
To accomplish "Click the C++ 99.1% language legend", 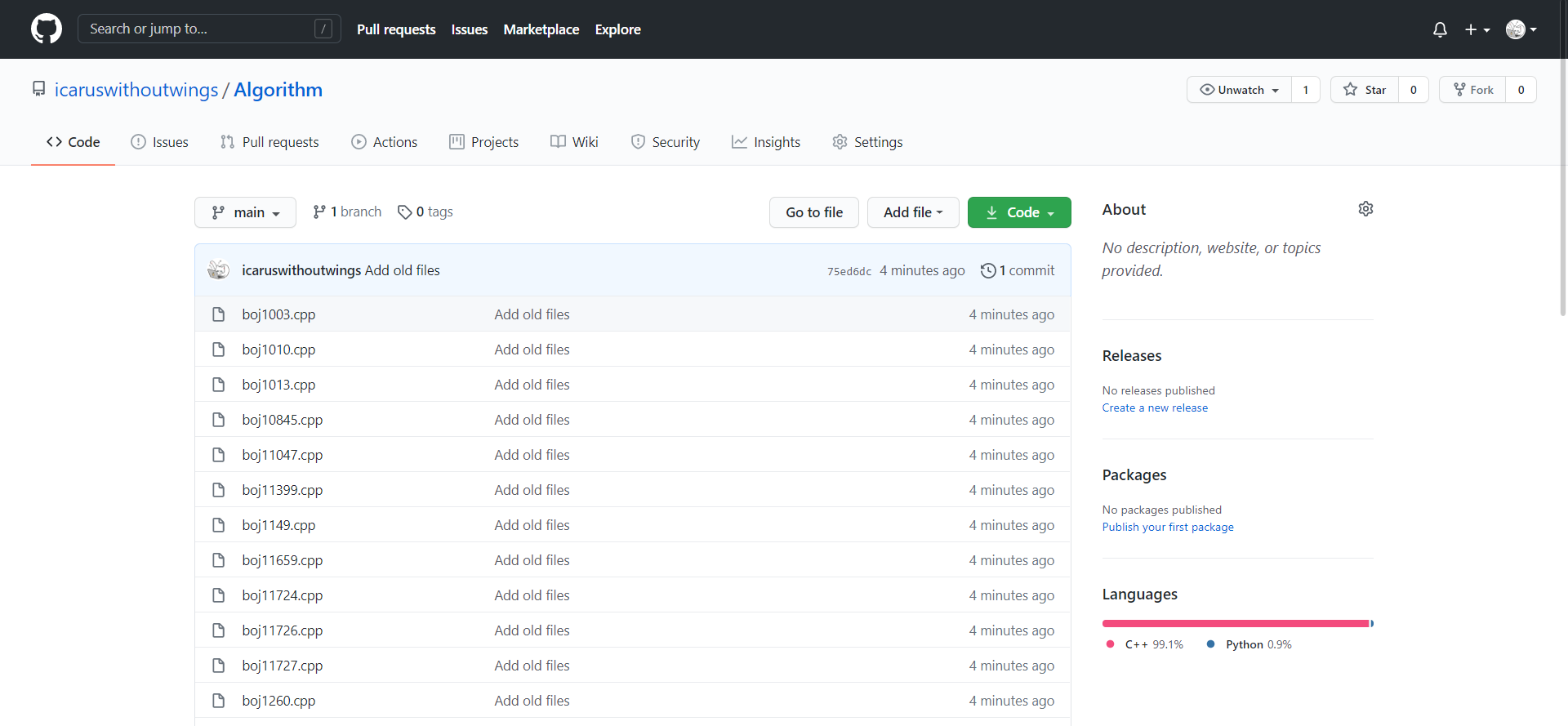I will coord(1144,644).
